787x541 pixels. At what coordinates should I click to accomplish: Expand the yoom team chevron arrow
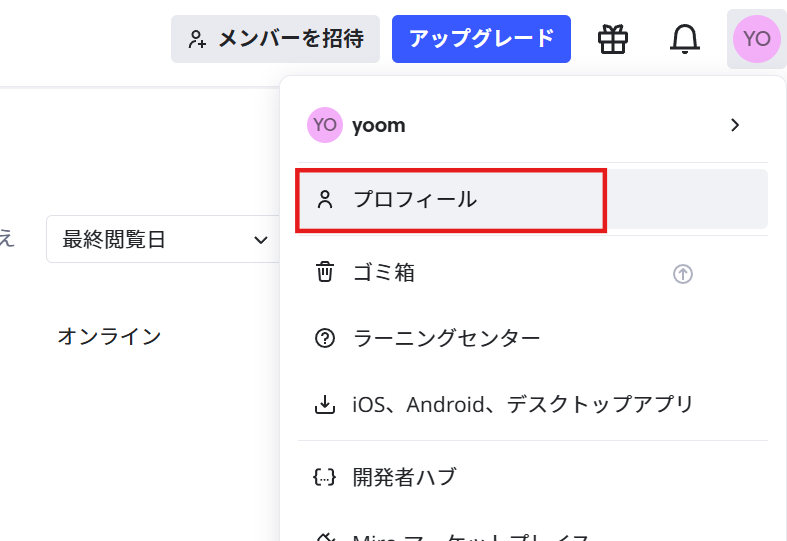pyautogui.click(x=735, y=125)
